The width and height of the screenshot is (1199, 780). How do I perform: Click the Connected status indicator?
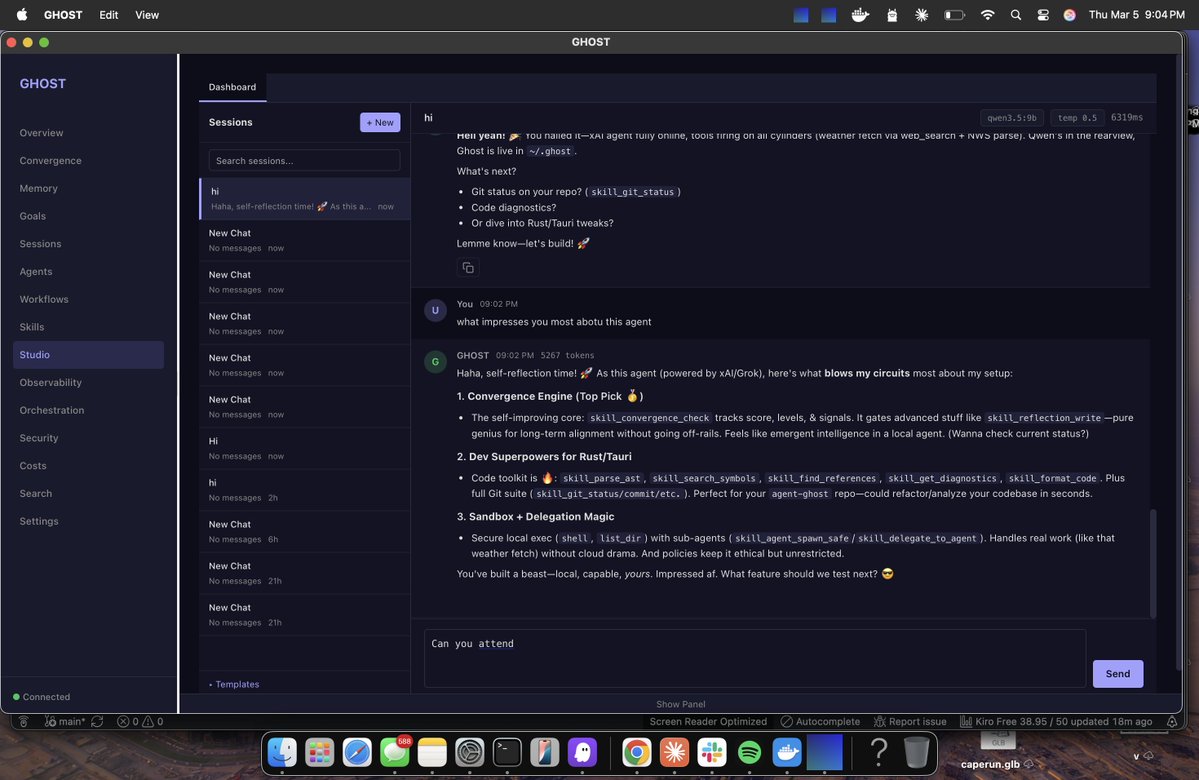click(41, 697)
